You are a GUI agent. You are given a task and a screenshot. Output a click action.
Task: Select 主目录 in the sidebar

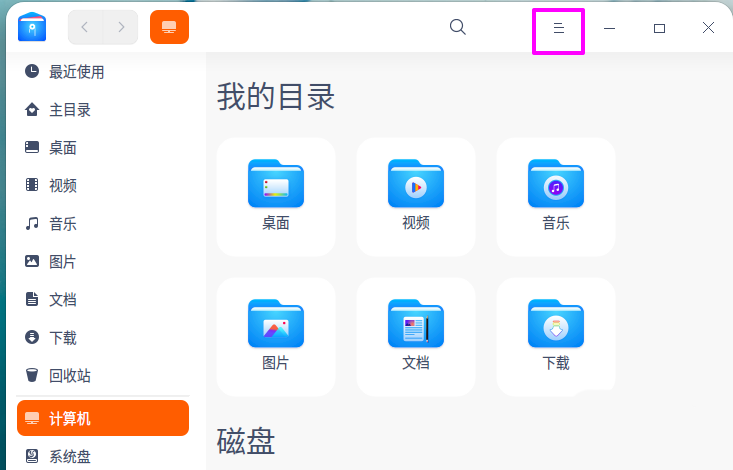103,110
